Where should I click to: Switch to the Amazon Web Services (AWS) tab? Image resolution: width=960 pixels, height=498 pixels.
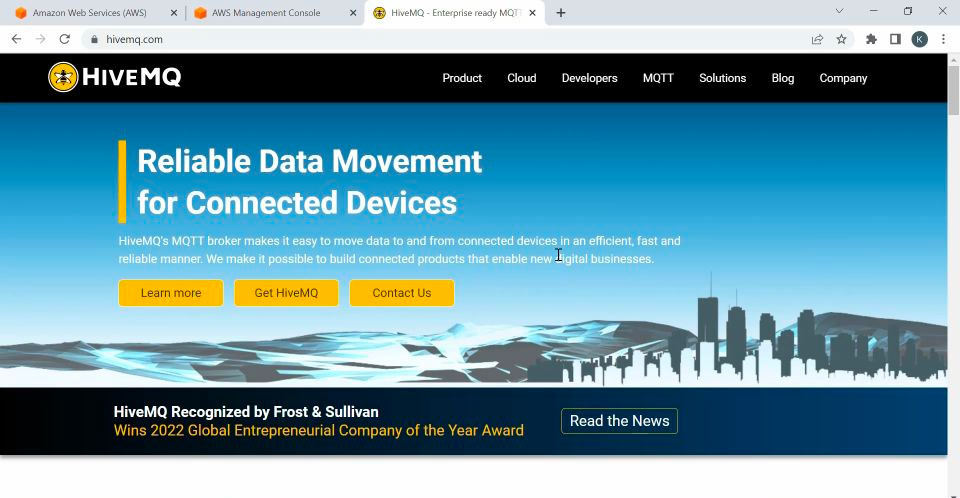point(92,13)
